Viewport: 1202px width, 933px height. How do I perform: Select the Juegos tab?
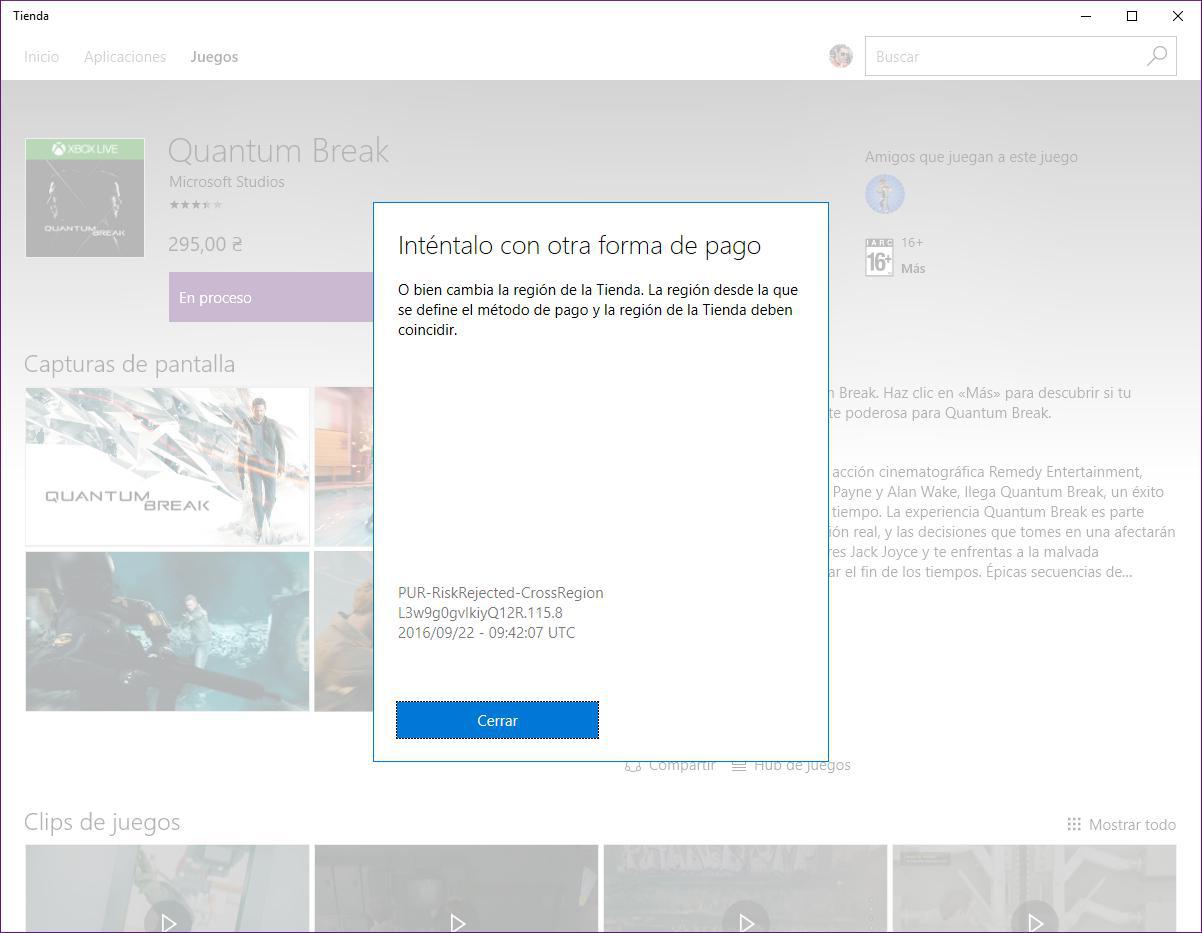[214, 57]
